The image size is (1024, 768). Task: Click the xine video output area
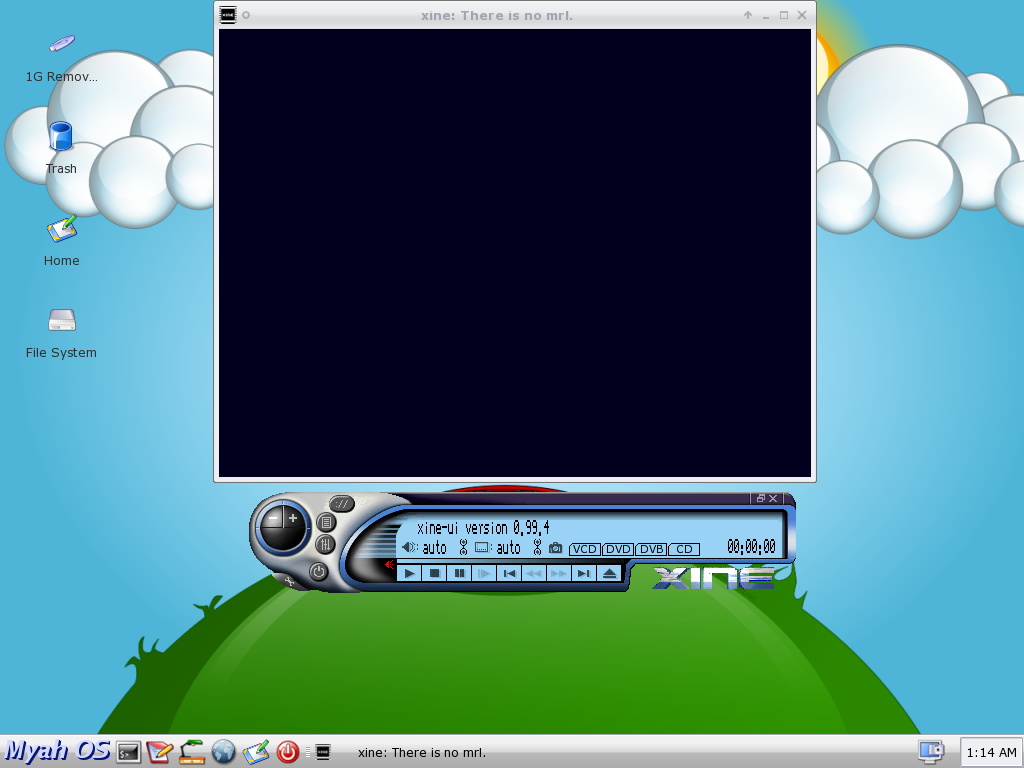click(x=515, y=253)
